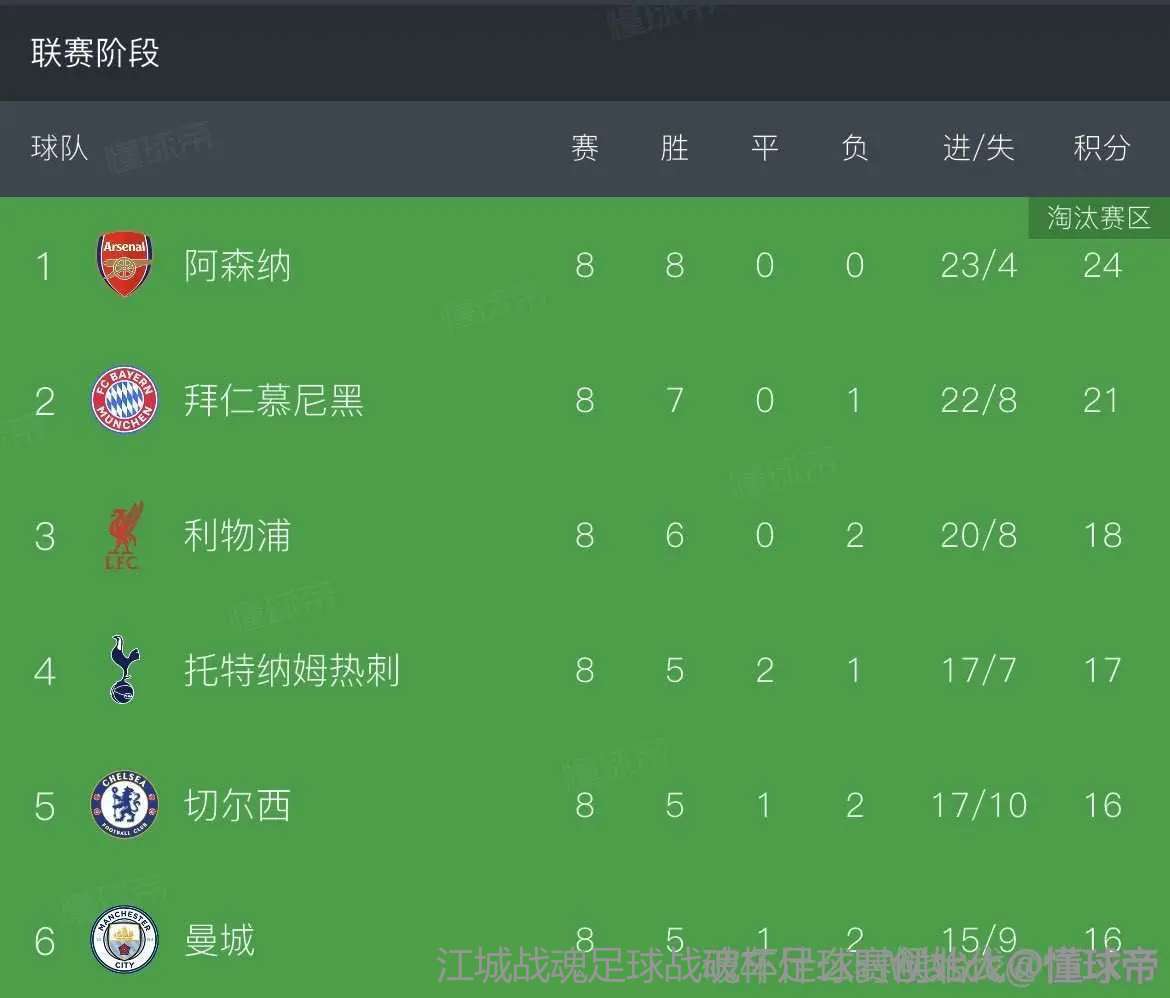Sort by the 积分 column header
This screenshot has height=998, width=1170.
tap(1101, 149)
